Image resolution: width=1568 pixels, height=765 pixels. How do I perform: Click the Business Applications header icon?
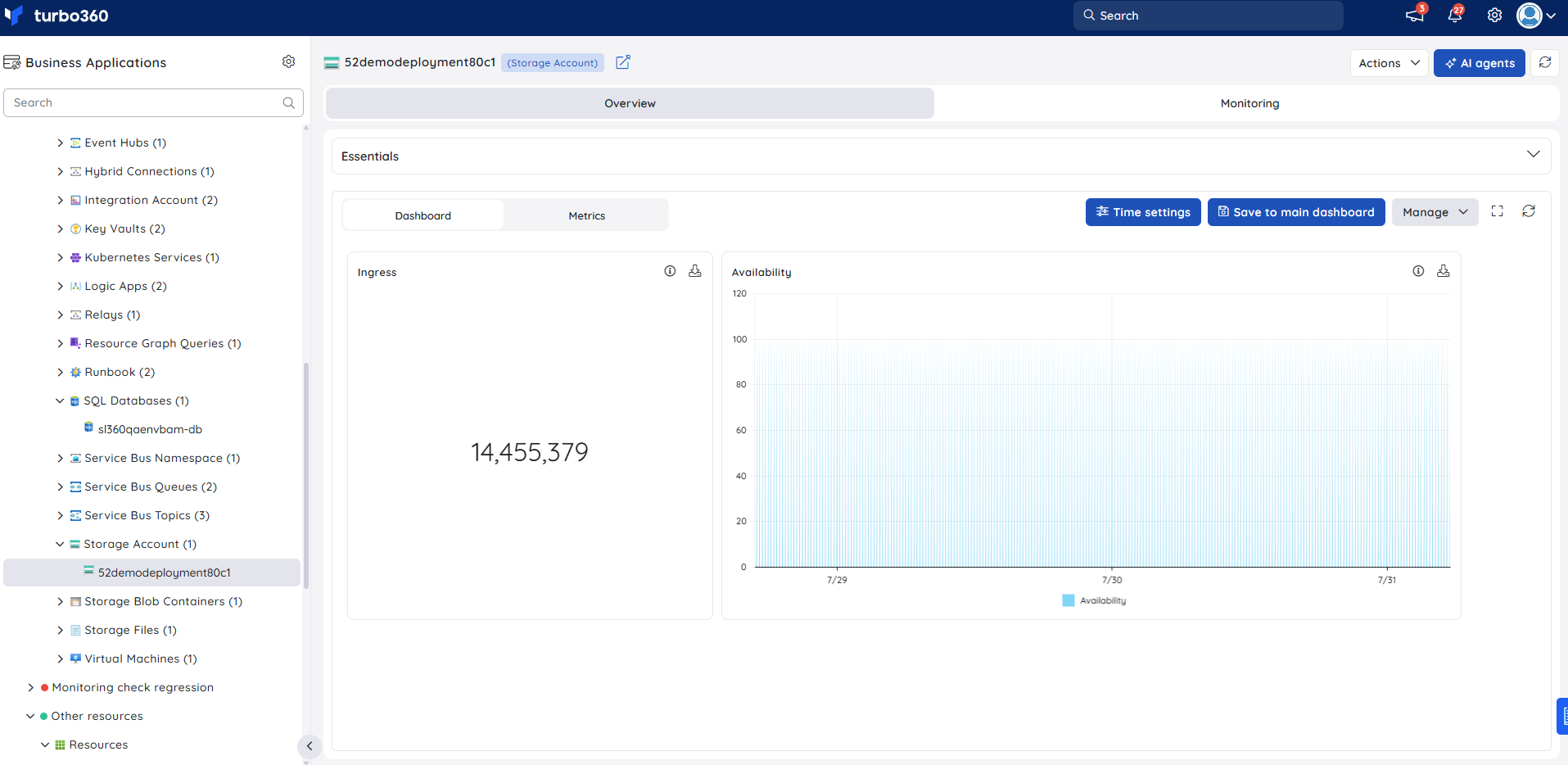click(12, 62)
